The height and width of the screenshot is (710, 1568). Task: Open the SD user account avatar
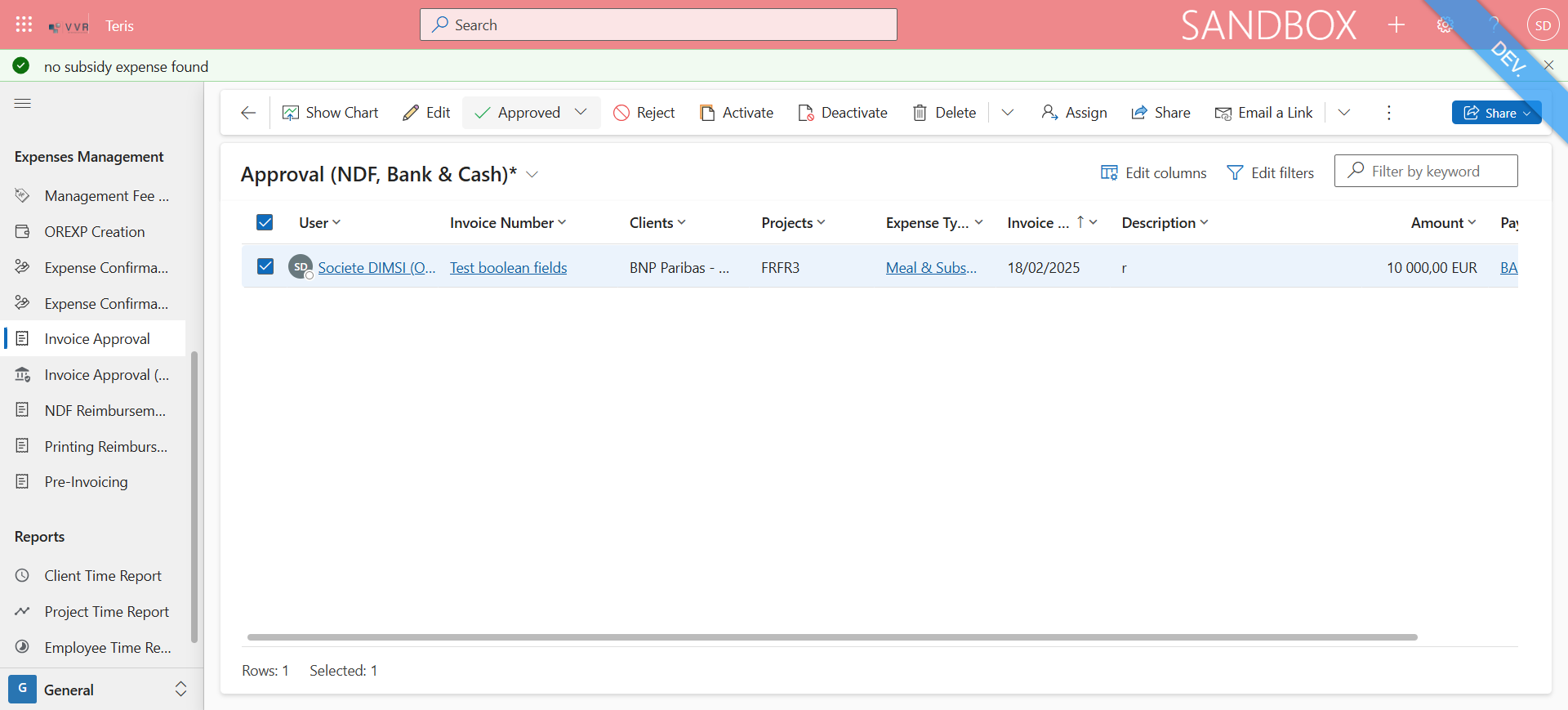point(1543,25)
